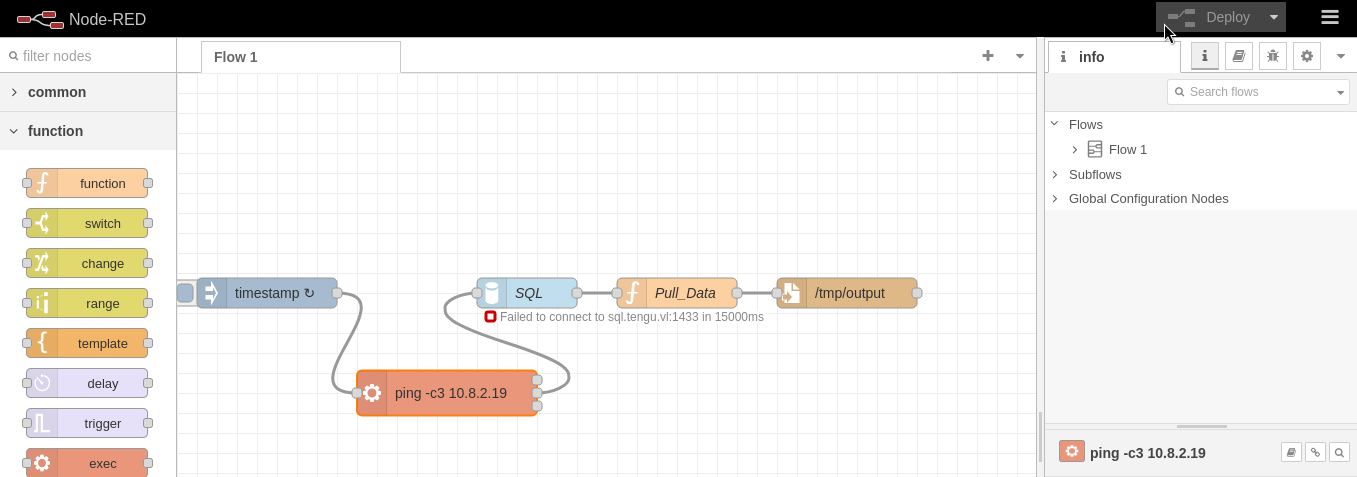Show the debug messages sidebar panel
The image size is (1357, 477).
coord(1273,56)
